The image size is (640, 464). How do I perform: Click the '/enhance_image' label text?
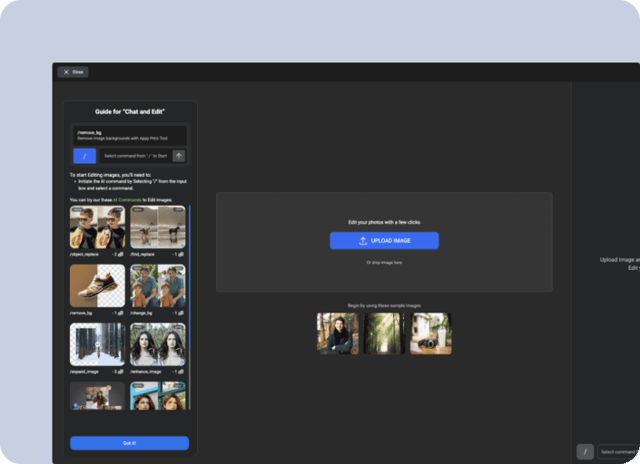tap(146, 372)
